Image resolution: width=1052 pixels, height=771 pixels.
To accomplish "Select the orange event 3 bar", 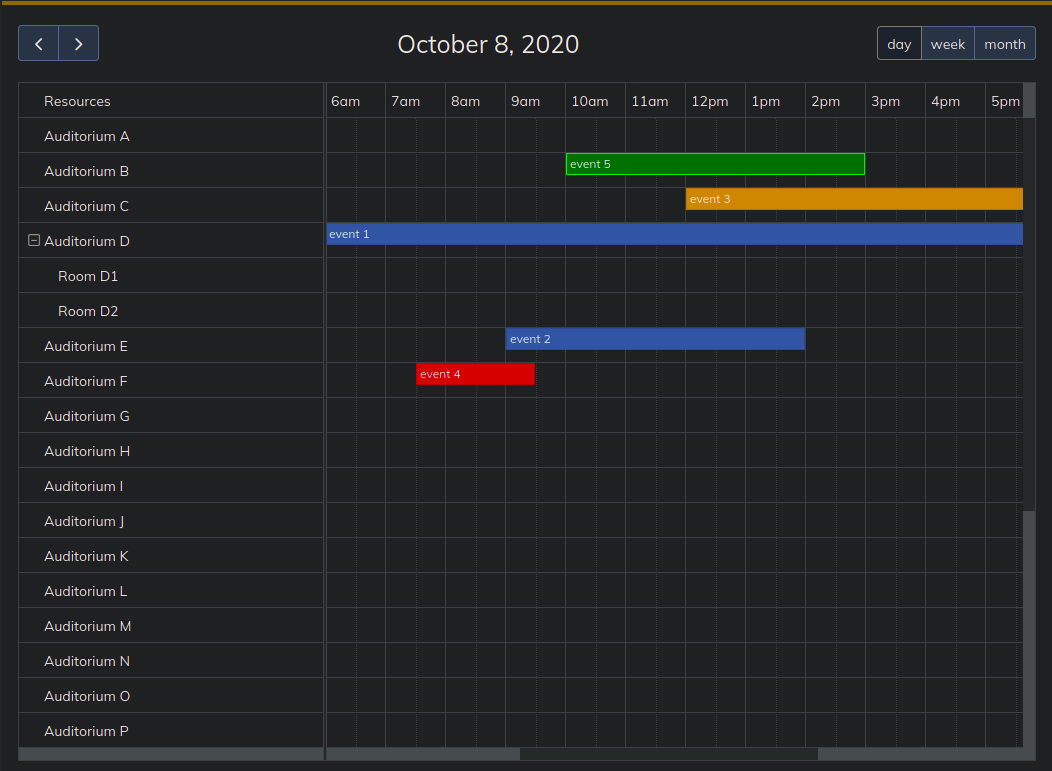I will (854, 199).
